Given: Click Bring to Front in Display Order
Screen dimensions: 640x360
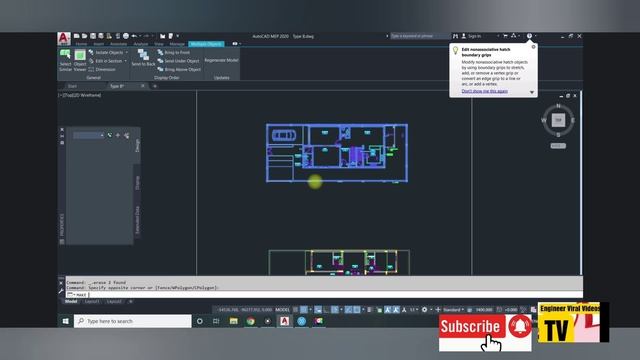Looking at the screenshot, I should pos(173,52).
